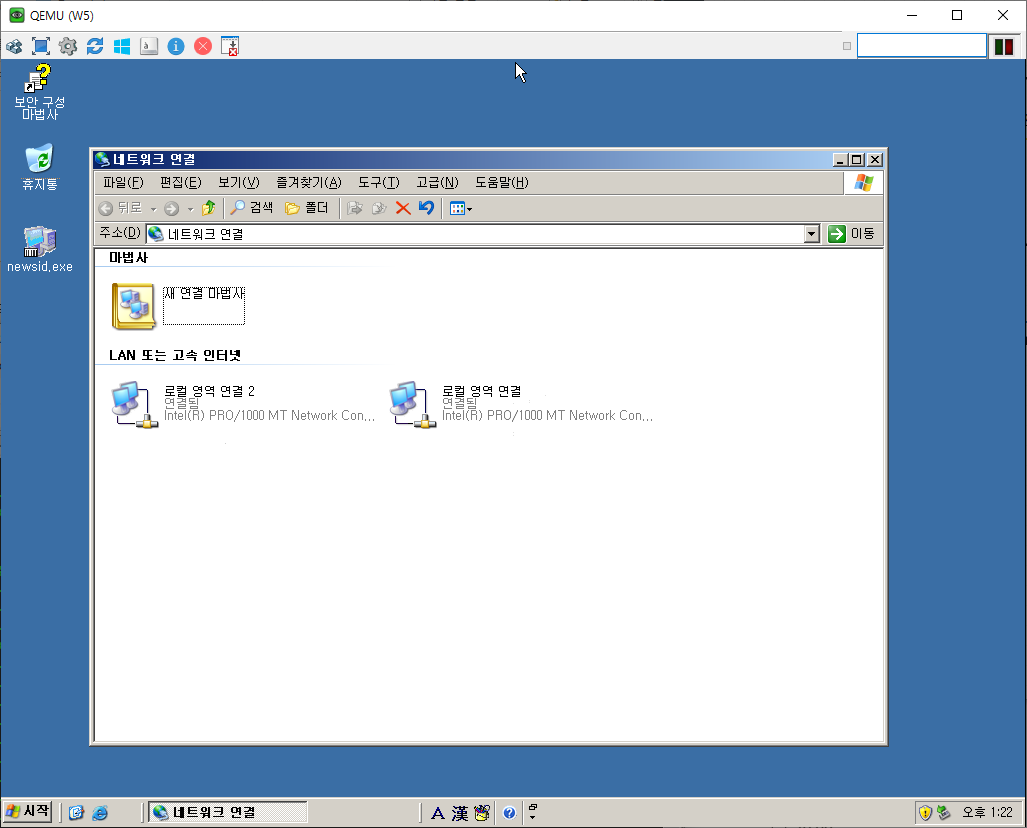Click the disk drive icon in QEMU toolbar
Screen dimensions: 1027x828
[x=149, y=47]
